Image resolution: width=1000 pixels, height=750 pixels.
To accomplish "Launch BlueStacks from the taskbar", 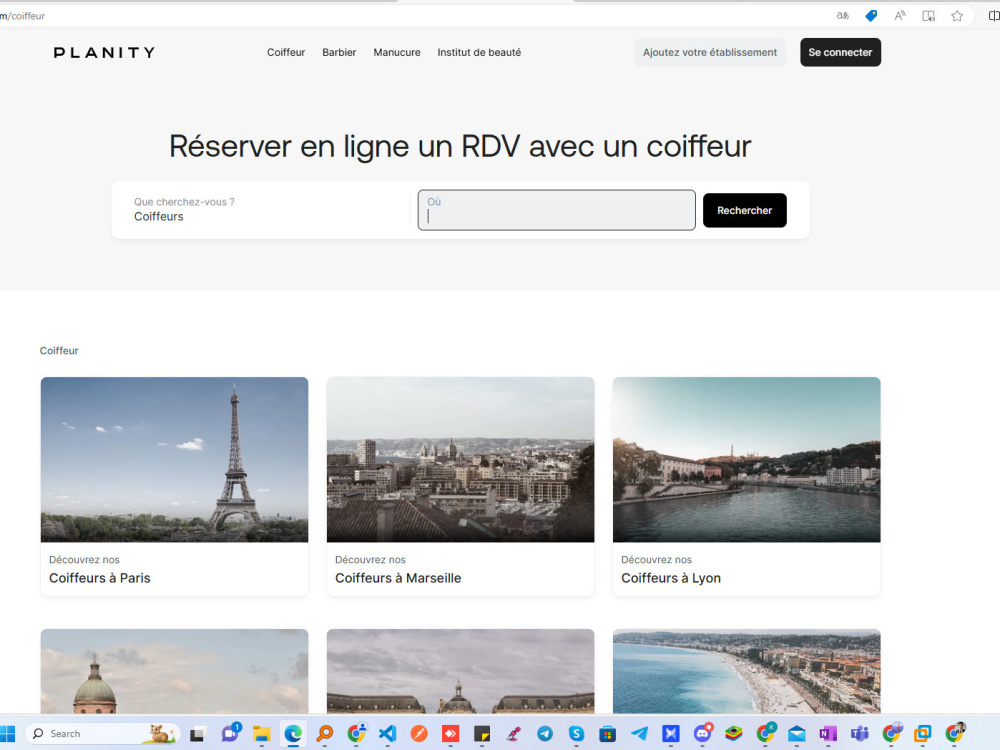I will pos(734,734).
